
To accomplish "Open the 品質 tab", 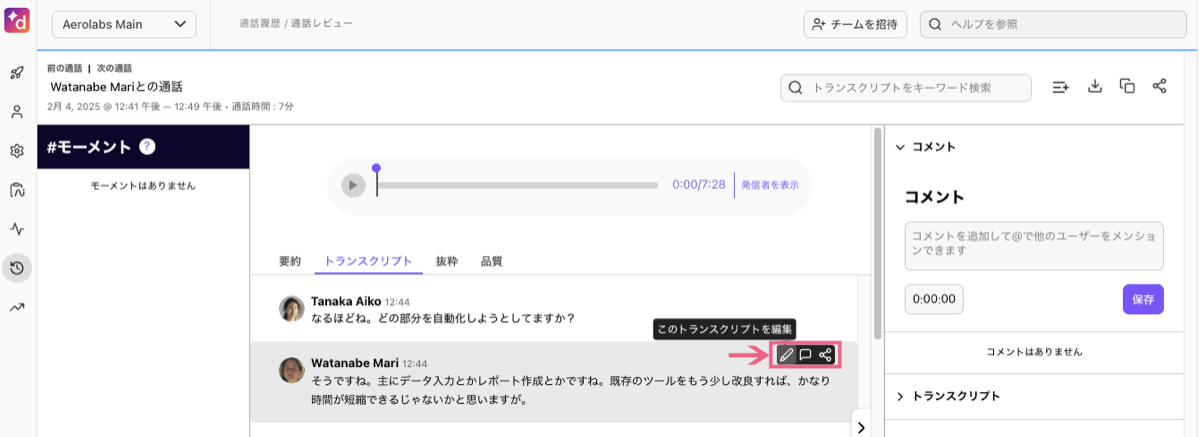I will (x=492, y=261).
